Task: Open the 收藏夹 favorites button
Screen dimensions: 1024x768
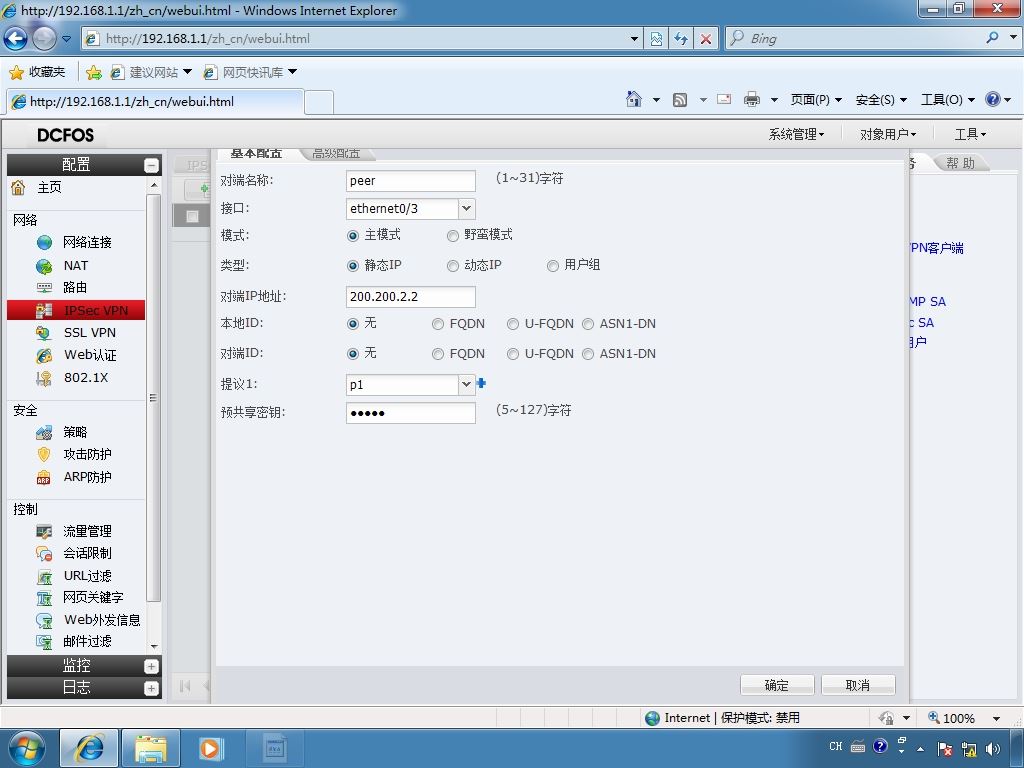Action: pyautogui.click(x=38, y=72)
